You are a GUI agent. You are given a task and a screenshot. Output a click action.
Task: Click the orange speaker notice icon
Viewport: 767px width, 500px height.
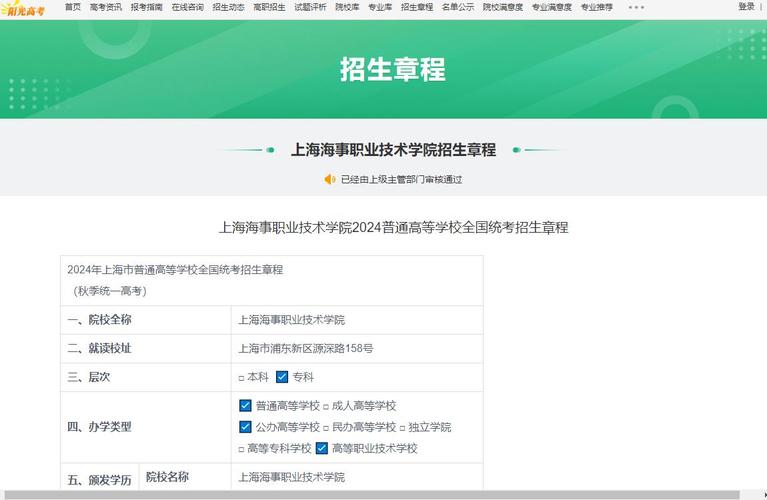330,180
